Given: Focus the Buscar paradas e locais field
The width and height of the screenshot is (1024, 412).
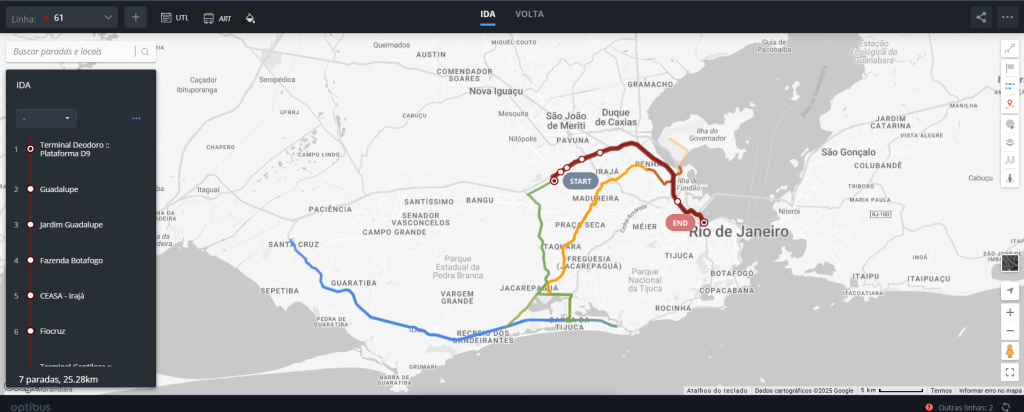Looking at the screenshot, I should click(72, 51).
